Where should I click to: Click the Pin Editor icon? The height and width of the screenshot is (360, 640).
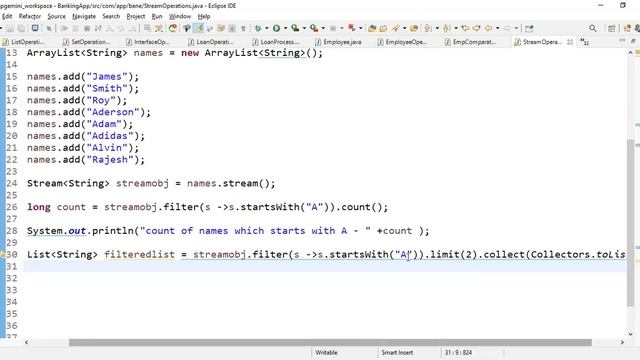tap(529, 28)
